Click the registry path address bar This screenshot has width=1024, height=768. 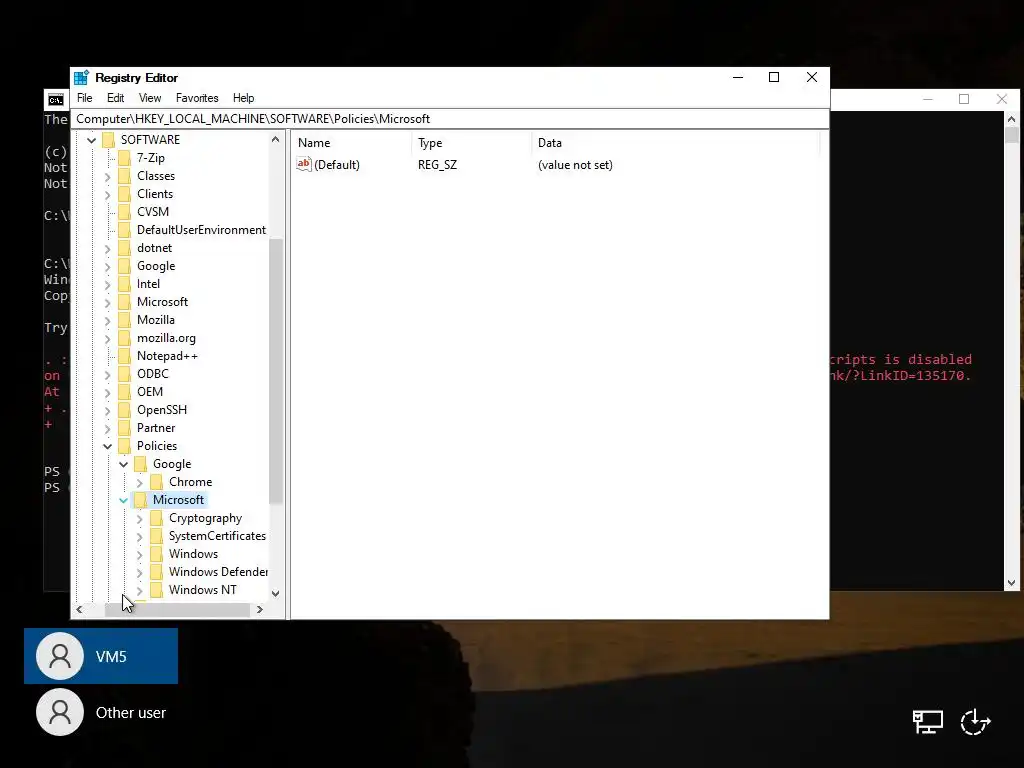450,119
